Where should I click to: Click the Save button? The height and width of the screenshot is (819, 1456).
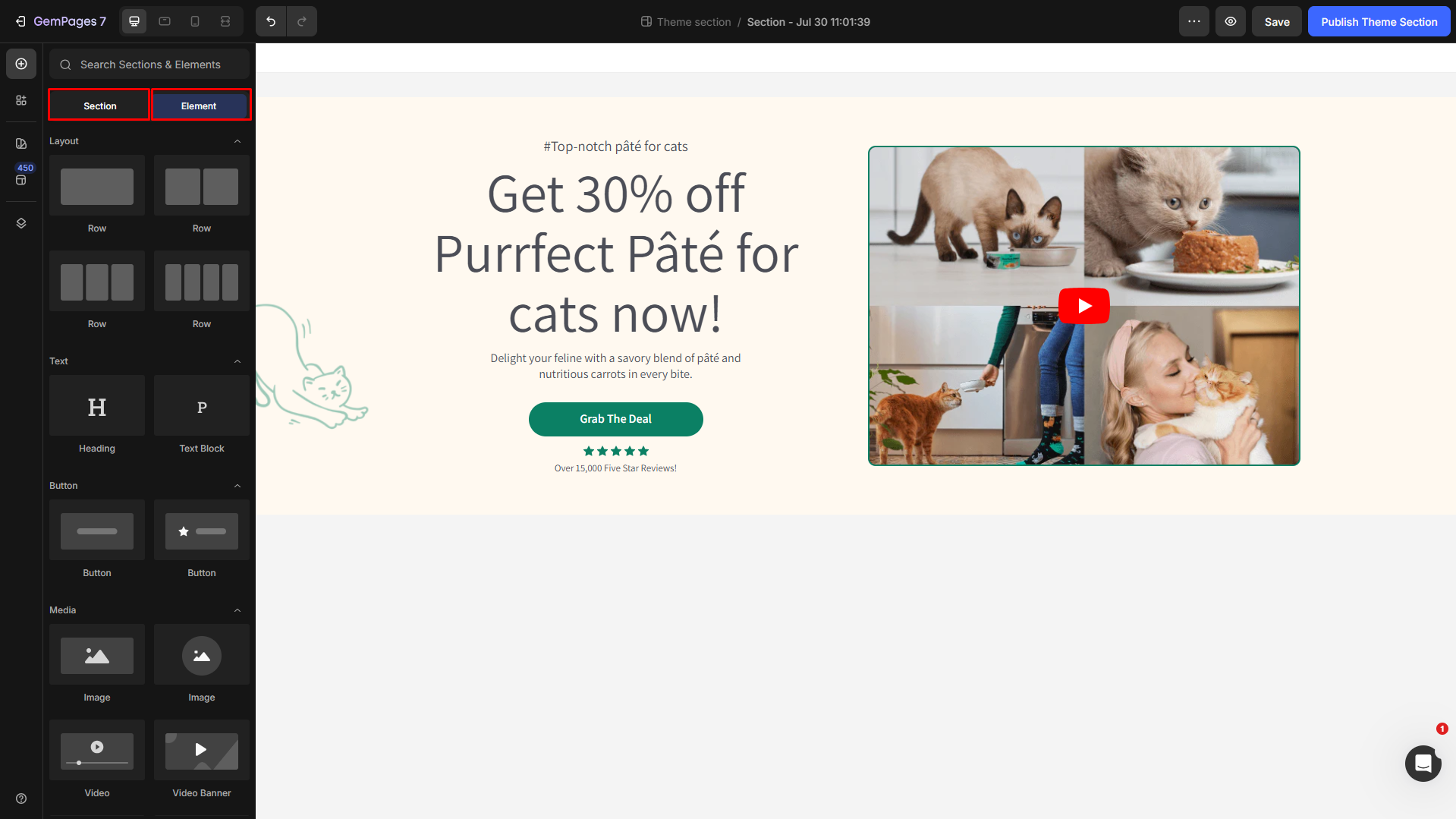1277,21
